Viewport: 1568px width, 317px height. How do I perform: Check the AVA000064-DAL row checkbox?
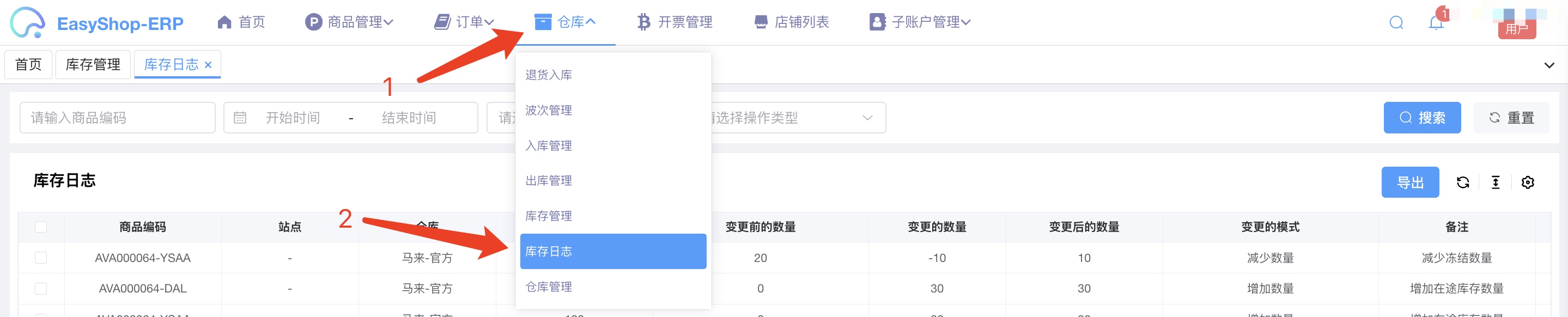pyautogui.click(x=41, y=288)
